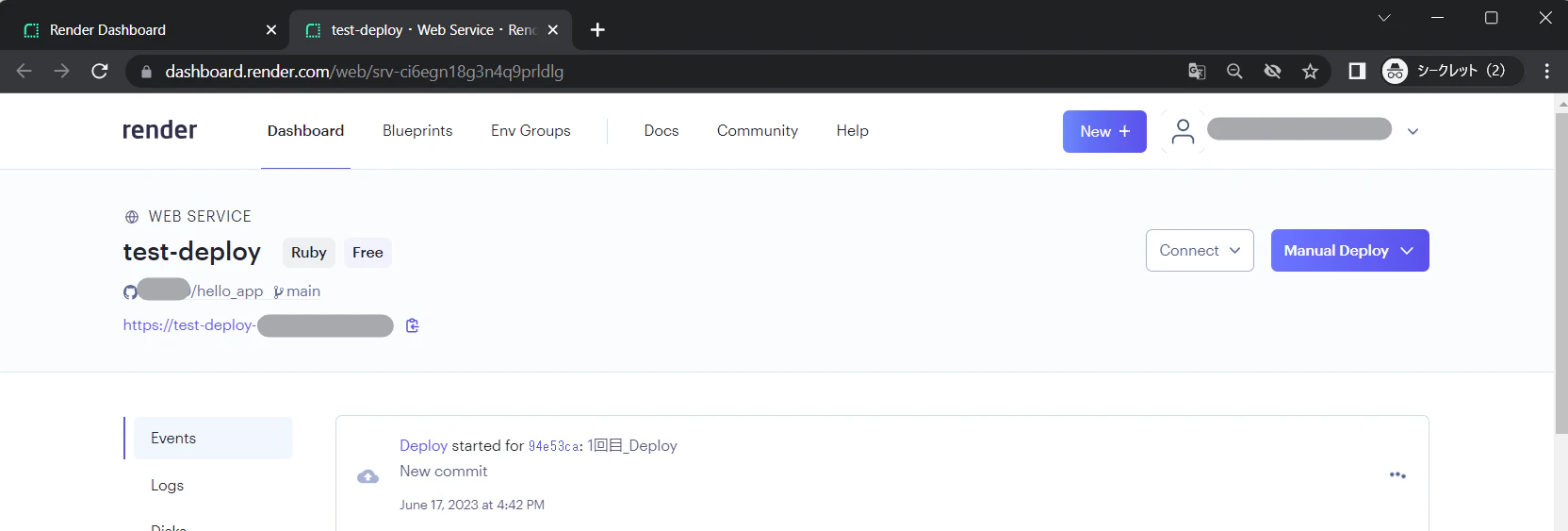Go back with browser back arrow
Image resolution: width=1568 pixels, height=531 pixels.
pyautogui.click(x=24, y=71)
